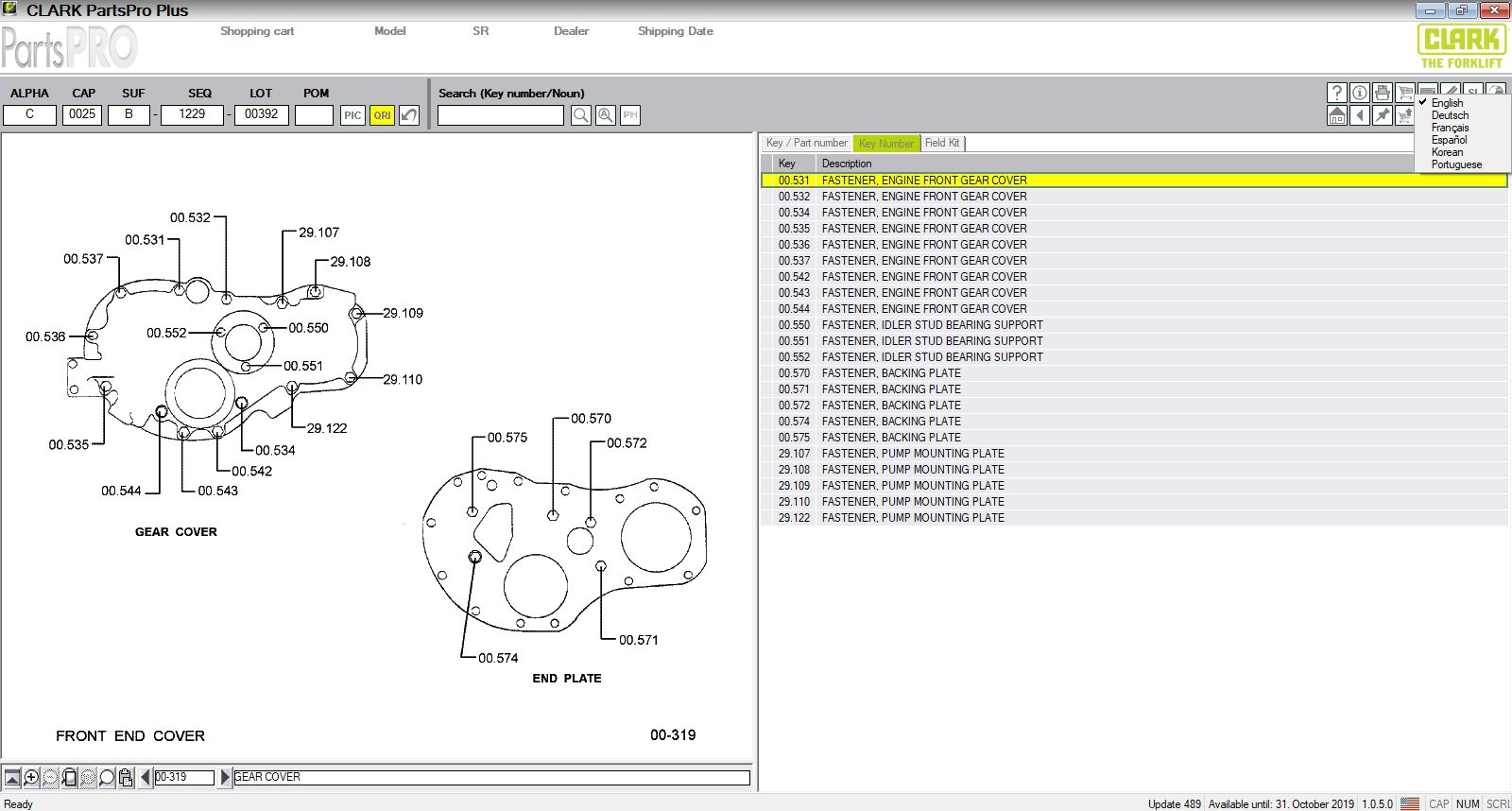Image resolution: width=1512 pixels, height=811 pixels.
Task: Click the Search key number input field
Action: point(500,115)
